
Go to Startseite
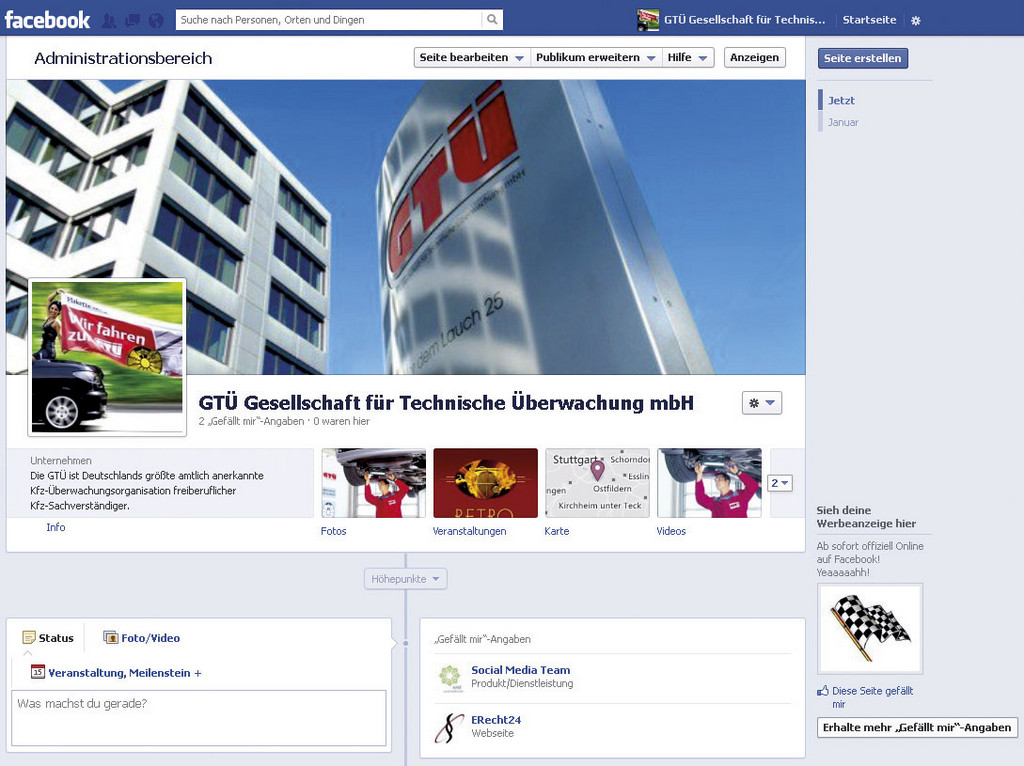coord(869,20)
